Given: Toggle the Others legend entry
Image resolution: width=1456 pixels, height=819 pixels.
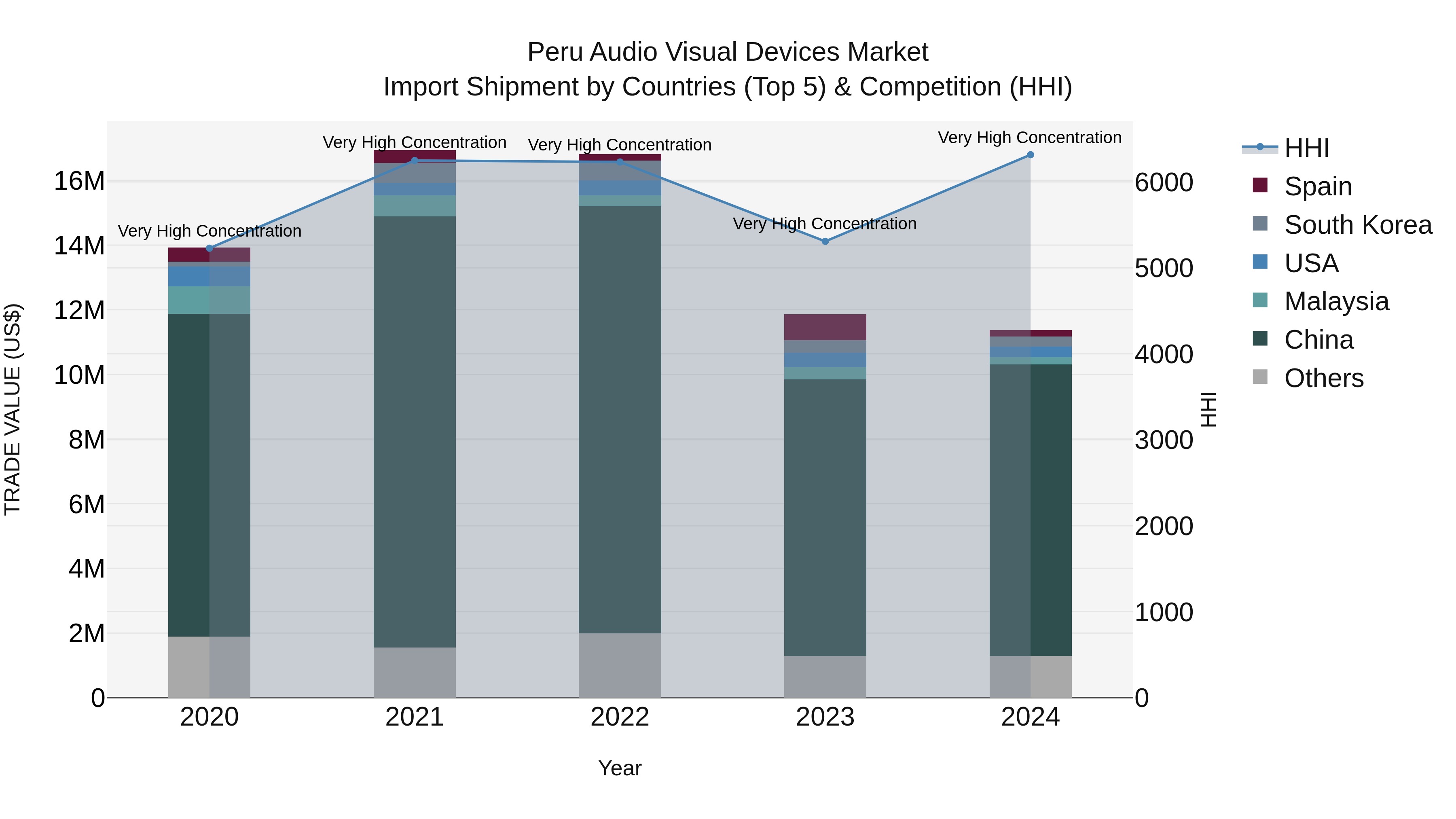Looking at the screenshot, I should (1308, 378).
